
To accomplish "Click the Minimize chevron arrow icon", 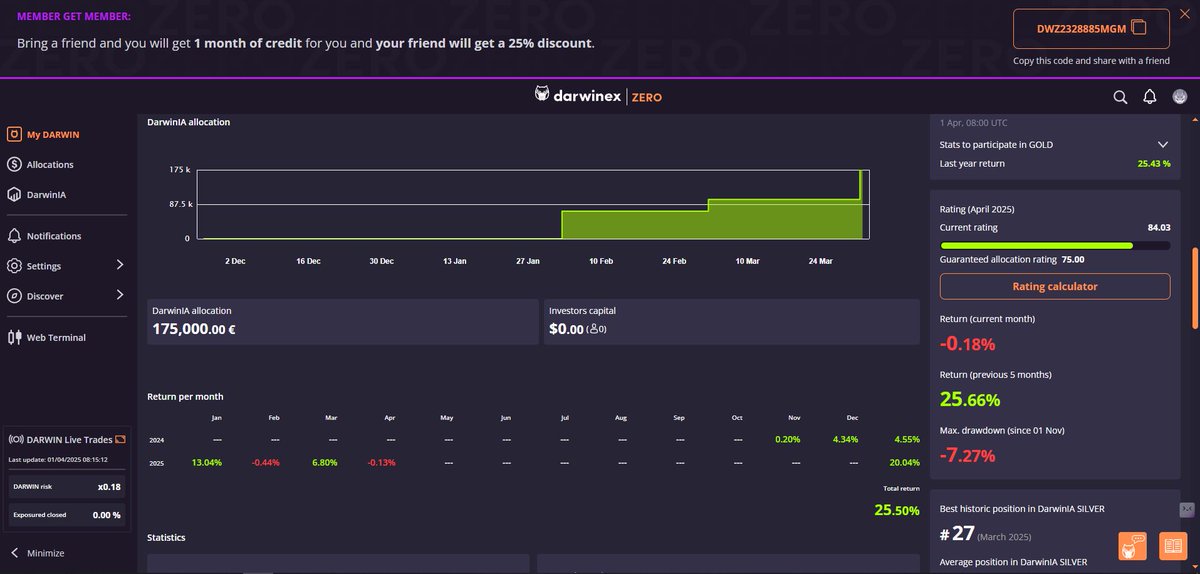I will [x=15, y=553].
